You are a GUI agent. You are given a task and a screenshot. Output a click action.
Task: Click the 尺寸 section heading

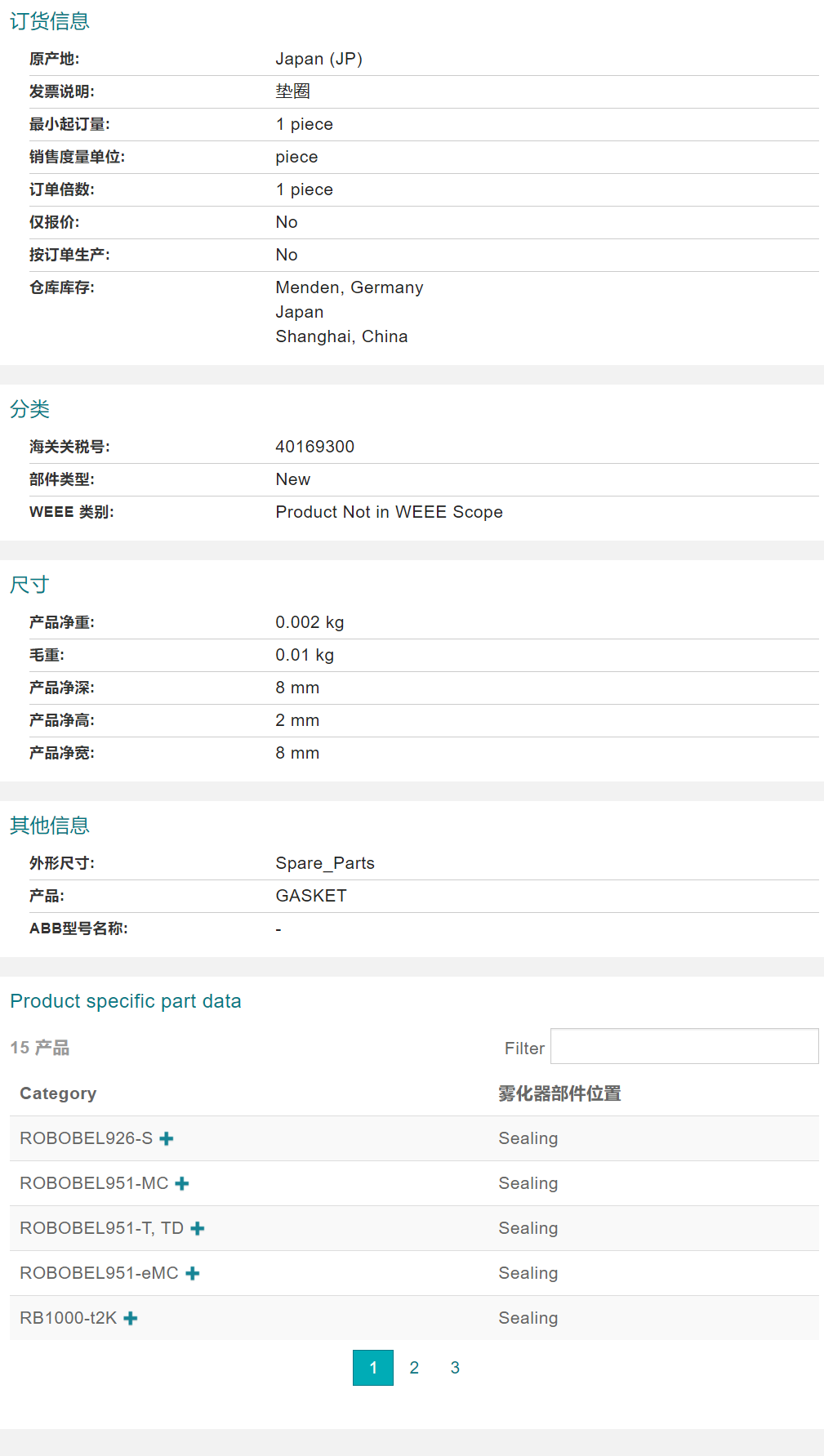[x=30, y=585]
